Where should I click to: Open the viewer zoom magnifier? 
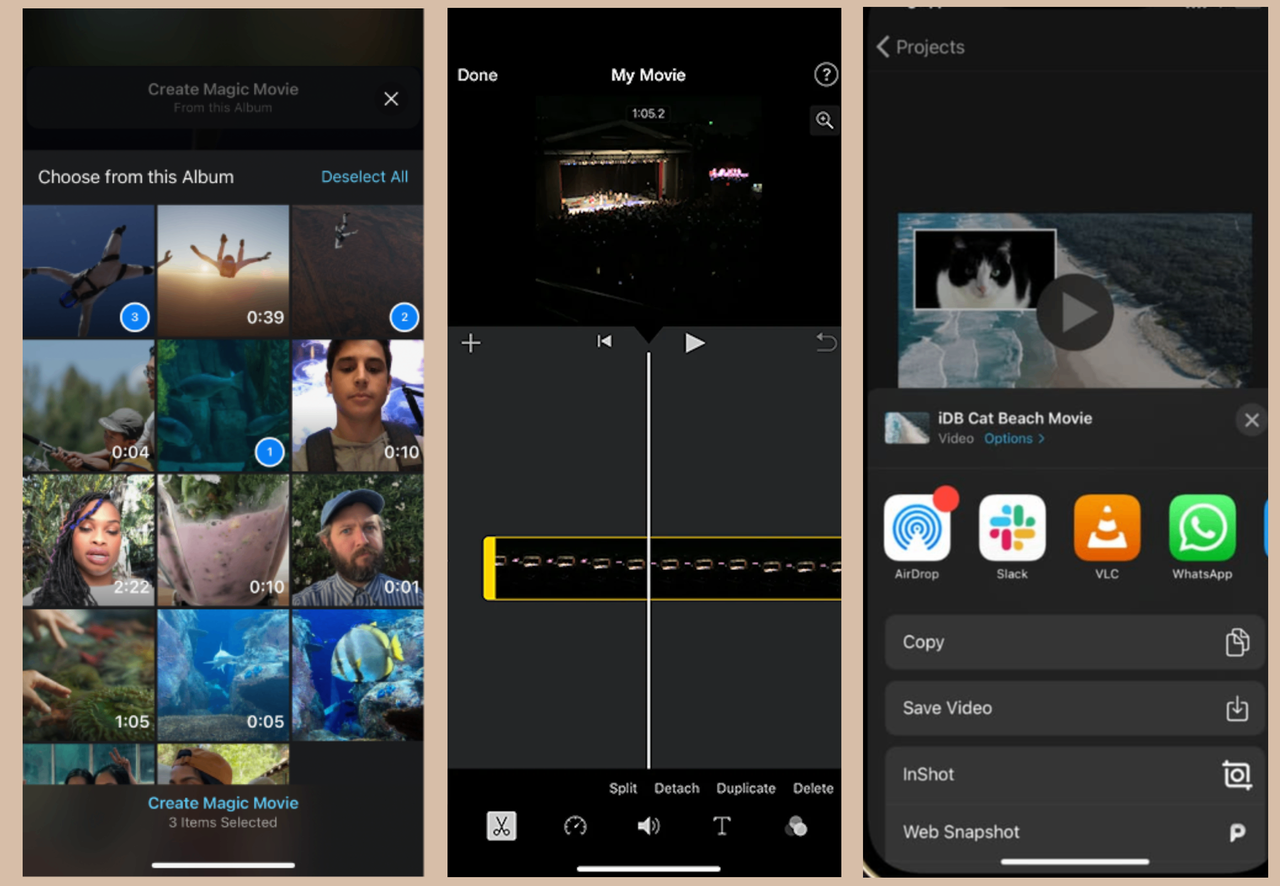click(x=824, y=120)
